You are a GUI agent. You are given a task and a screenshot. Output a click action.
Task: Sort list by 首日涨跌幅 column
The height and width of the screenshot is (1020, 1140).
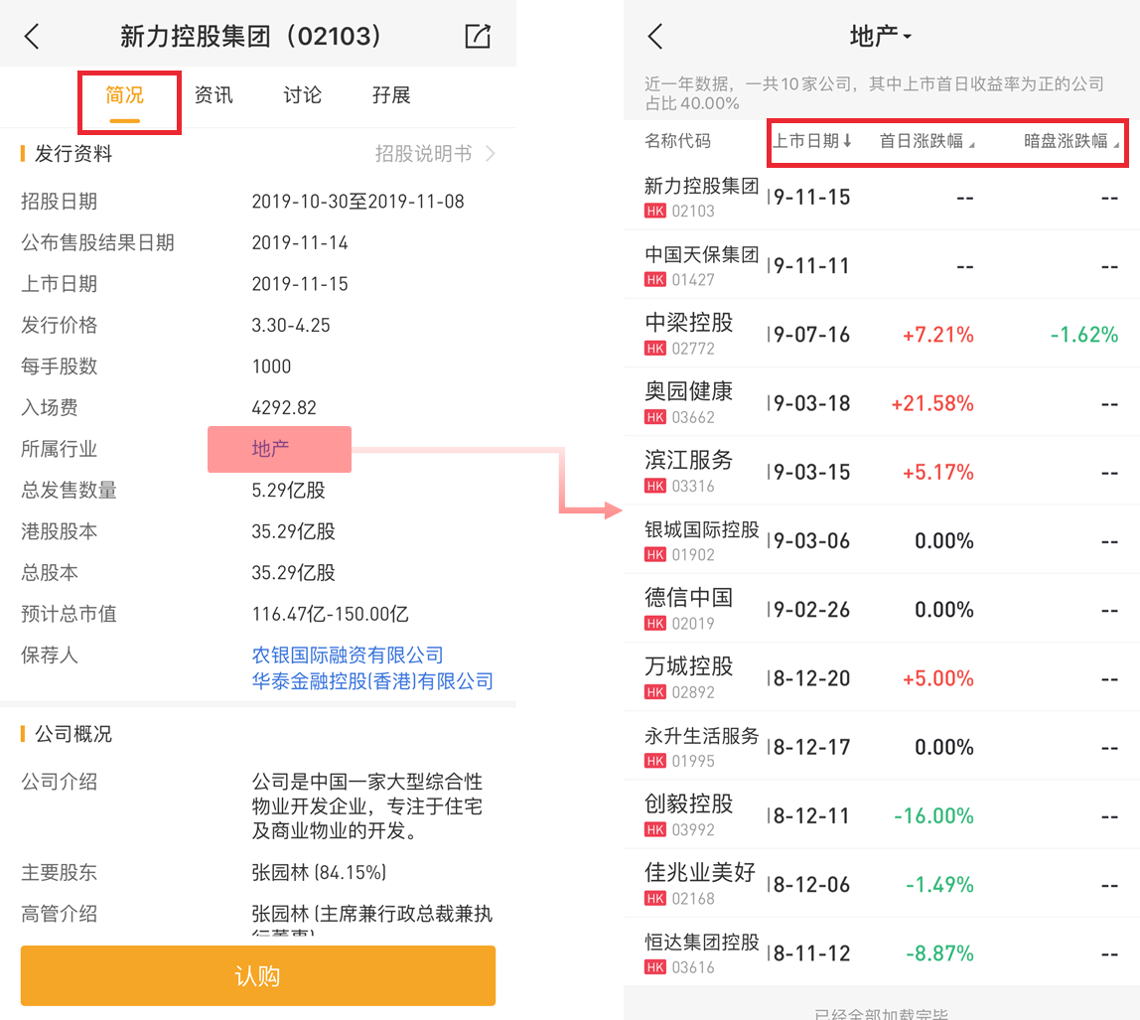[927, 141]
